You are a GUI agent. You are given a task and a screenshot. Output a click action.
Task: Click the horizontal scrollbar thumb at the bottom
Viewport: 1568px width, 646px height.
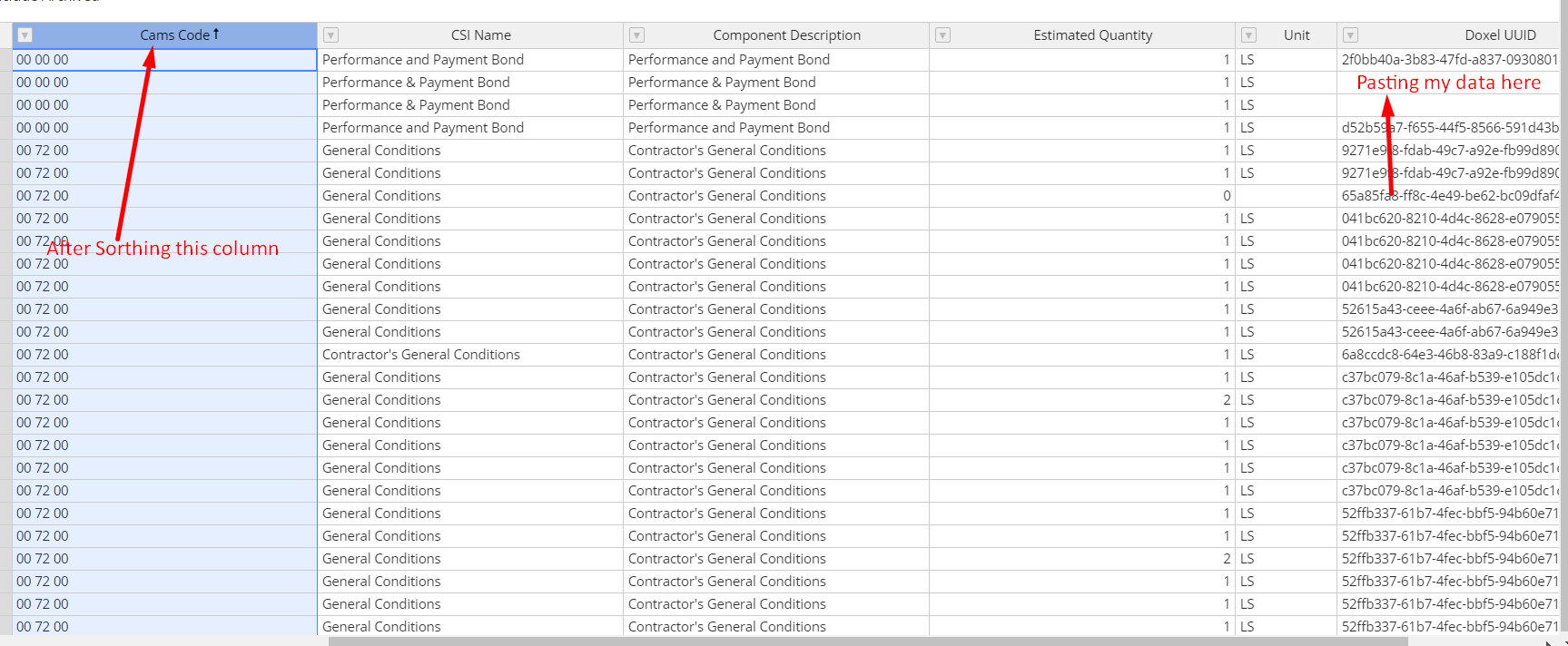[x=868, y=641]
